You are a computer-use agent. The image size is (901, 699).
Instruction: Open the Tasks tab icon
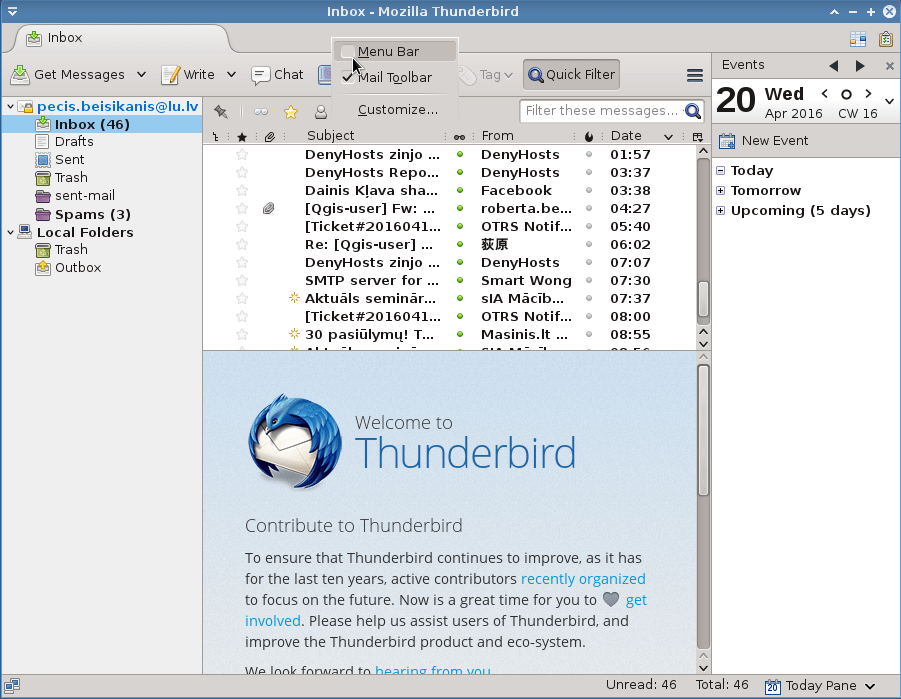coord(885,39)
